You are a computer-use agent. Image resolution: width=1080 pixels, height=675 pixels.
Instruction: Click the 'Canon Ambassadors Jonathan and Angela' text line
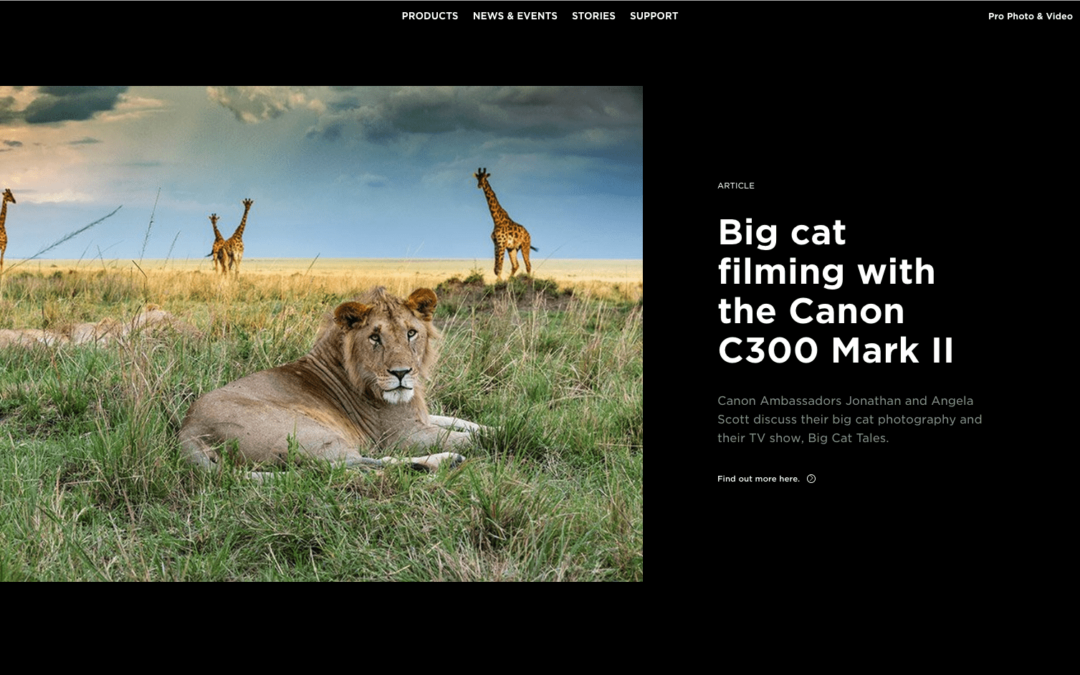click(x=845, y=400)
